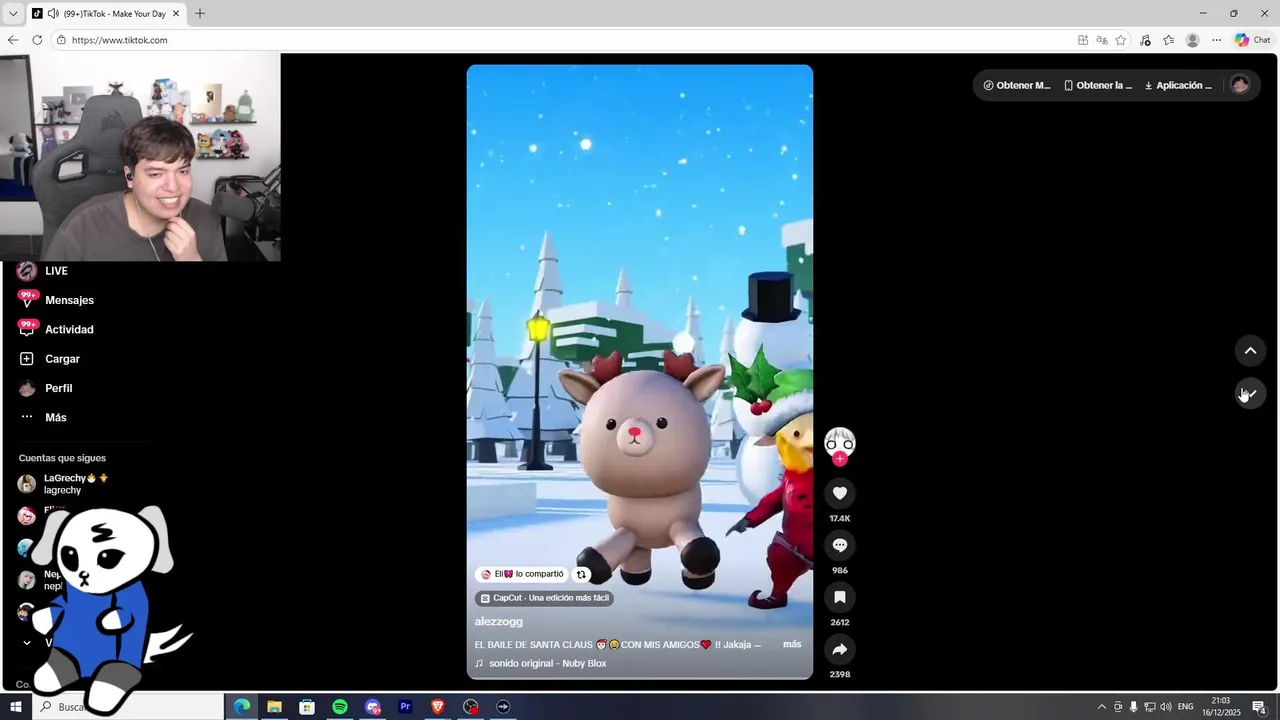Screen dimensions: 1280x720
Task: Reload the TikTok page
Action: 37,40
